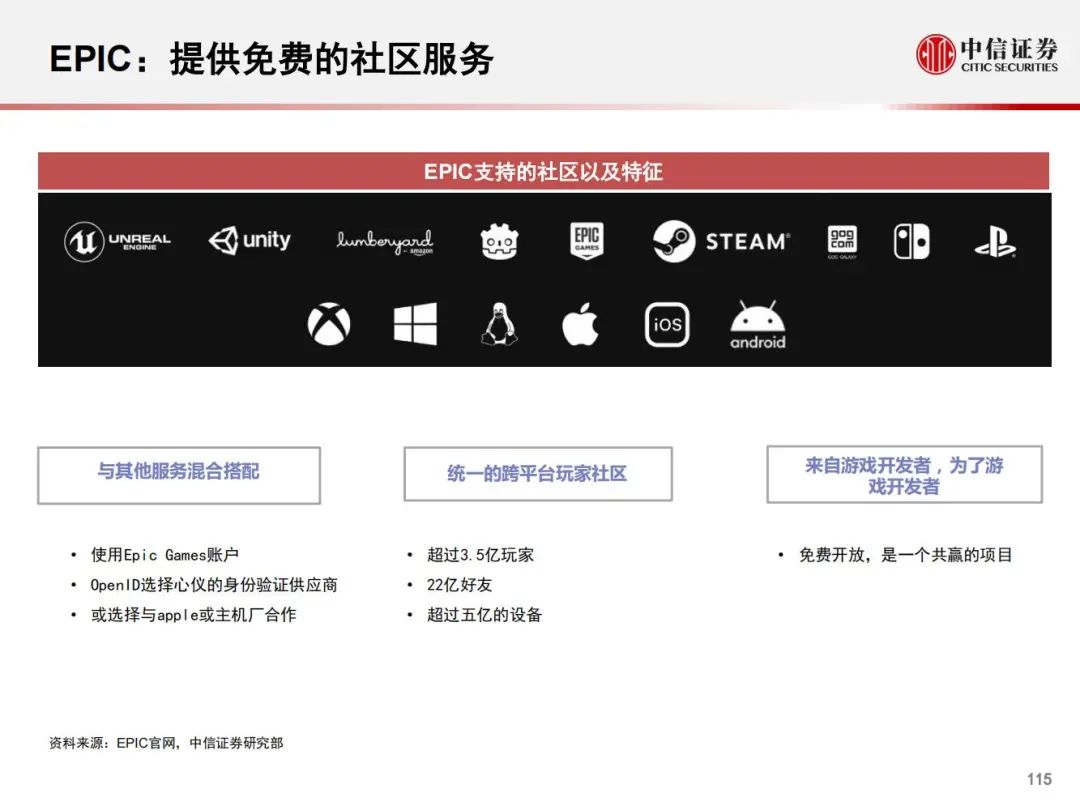Click the Windows logo
This screenshot has width=1080, height=810.
pyautogui.click(x=415, y=324)
